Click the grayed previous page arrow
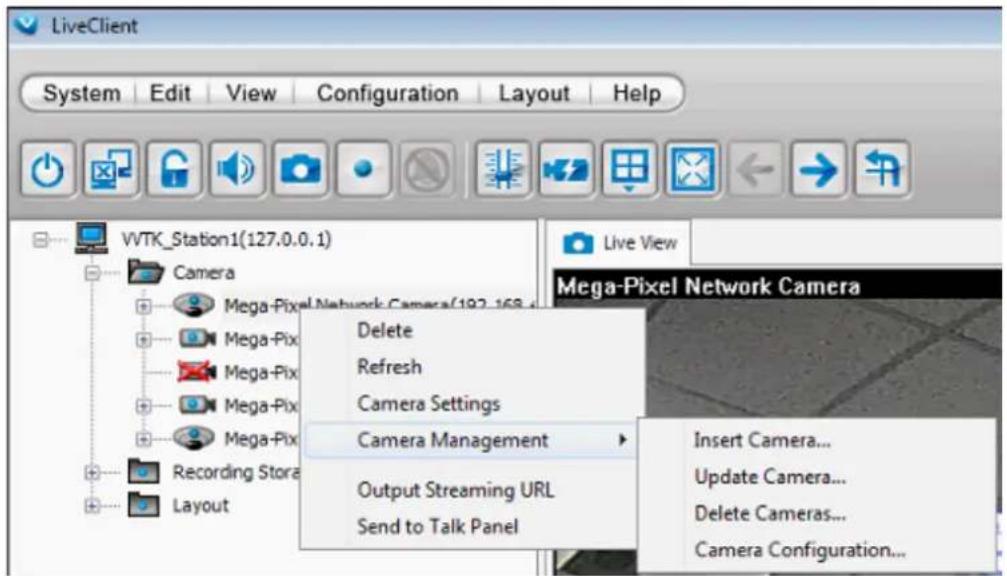This screenshot has width=1007, height=576. pos(755,170)
